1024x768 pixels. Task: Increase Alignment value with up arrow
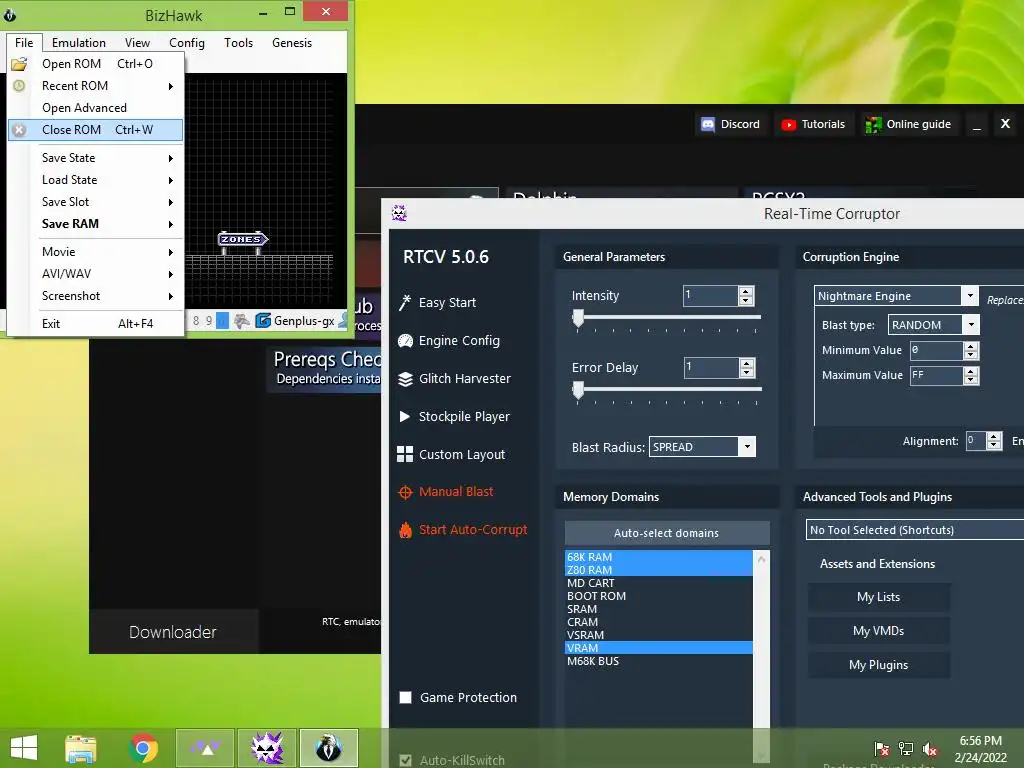pyautogui.click(x=994, y=436)
